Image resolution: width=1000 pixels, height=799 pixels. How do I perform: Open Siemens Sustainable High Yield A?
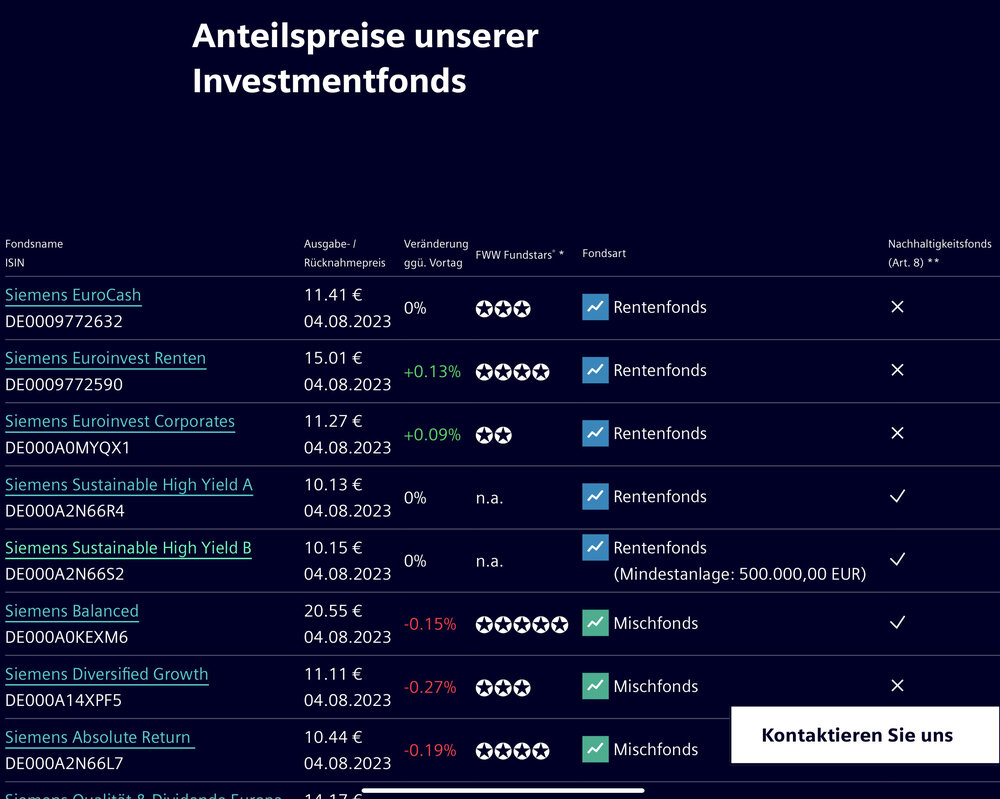click(x=129, y=485)
